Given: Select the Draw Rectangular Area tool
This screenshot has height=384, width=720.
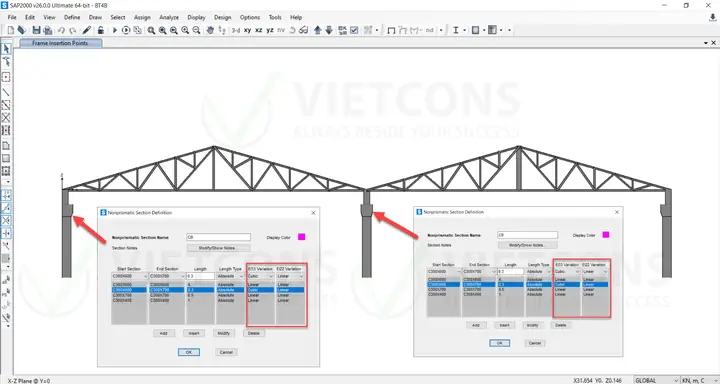Looking at the screenshot, I should point(6,159).
